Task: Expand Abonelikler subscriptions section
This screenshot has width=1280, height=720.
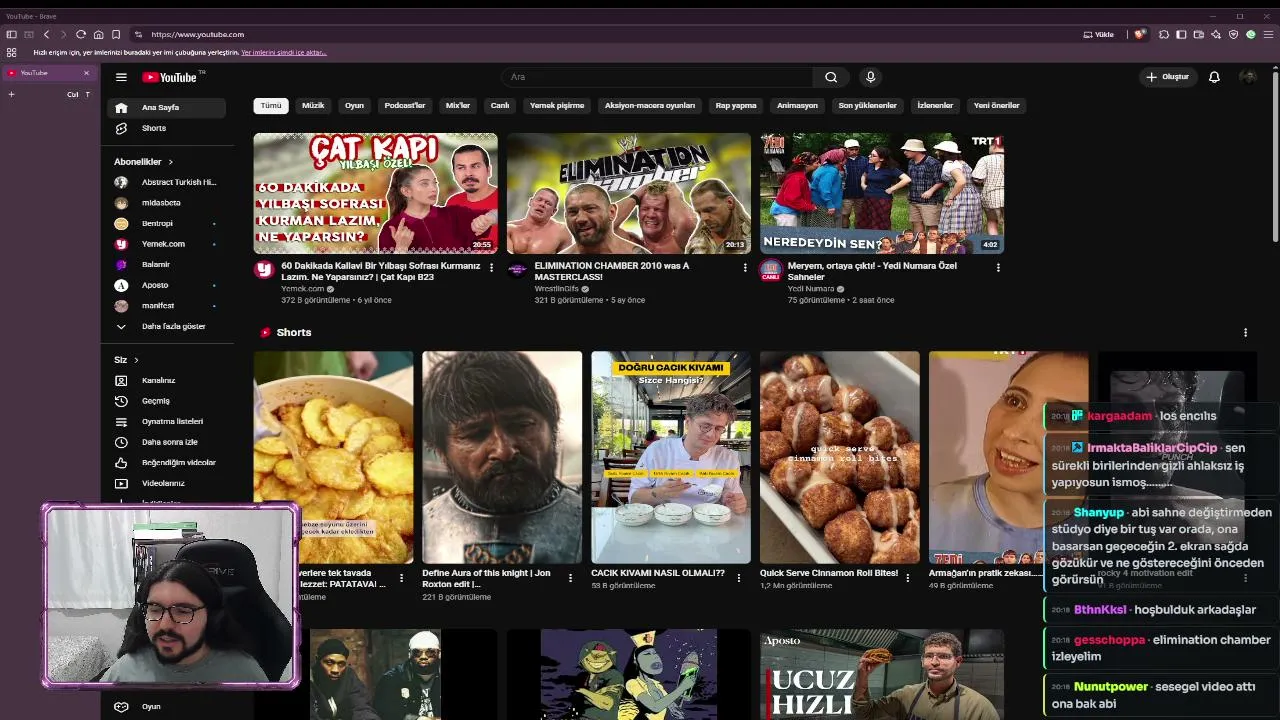Action: pyautogui.click(x=144, y=161)
